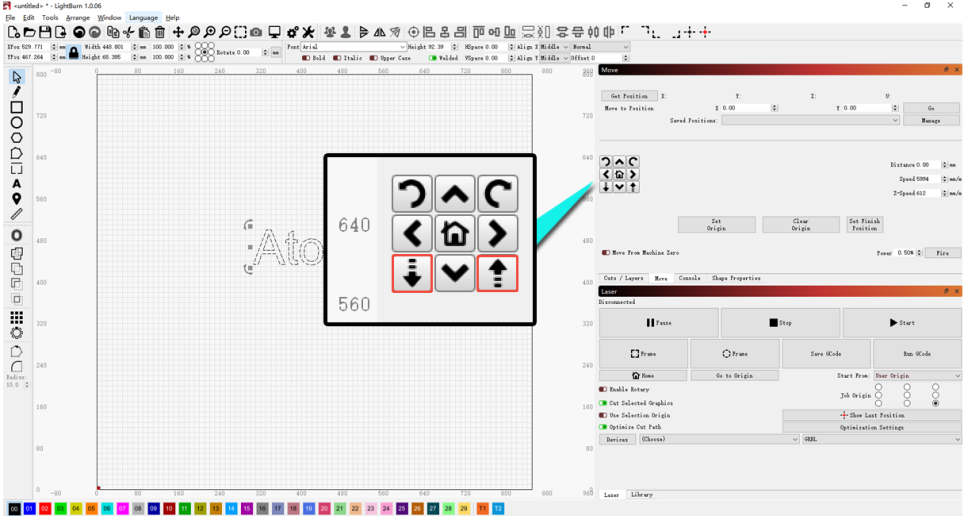Open Saved Positions dropdown
This screenshot has height=516, width=964.
[810, 121]
